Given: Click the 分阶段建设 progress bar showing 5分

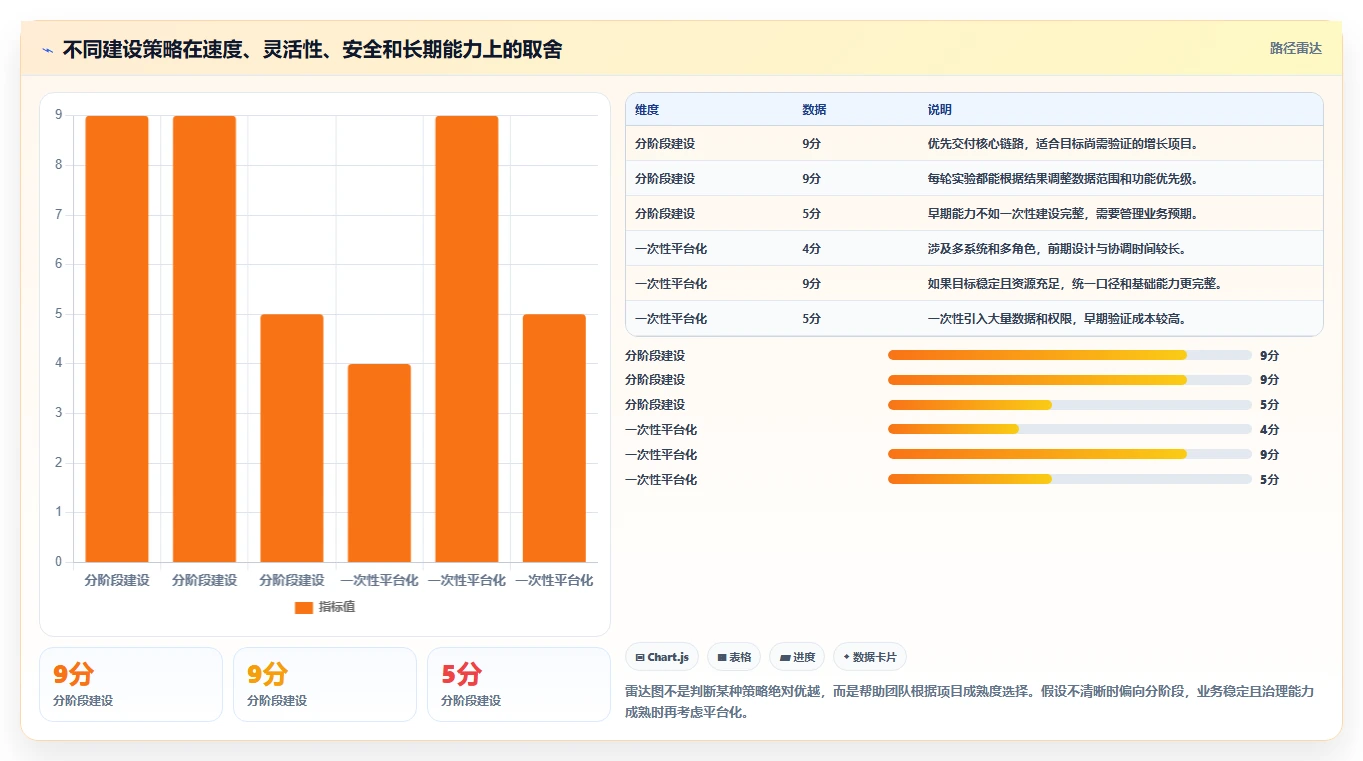Looking at the screenshot, I should pos(1070,404).
